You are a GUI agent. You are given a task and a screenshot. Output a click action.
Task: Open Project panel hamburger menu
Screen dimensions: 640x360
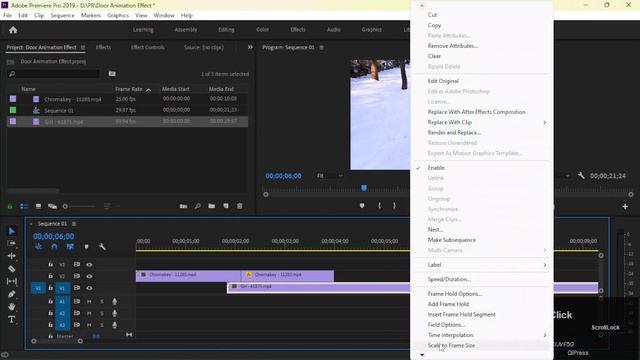83,47
